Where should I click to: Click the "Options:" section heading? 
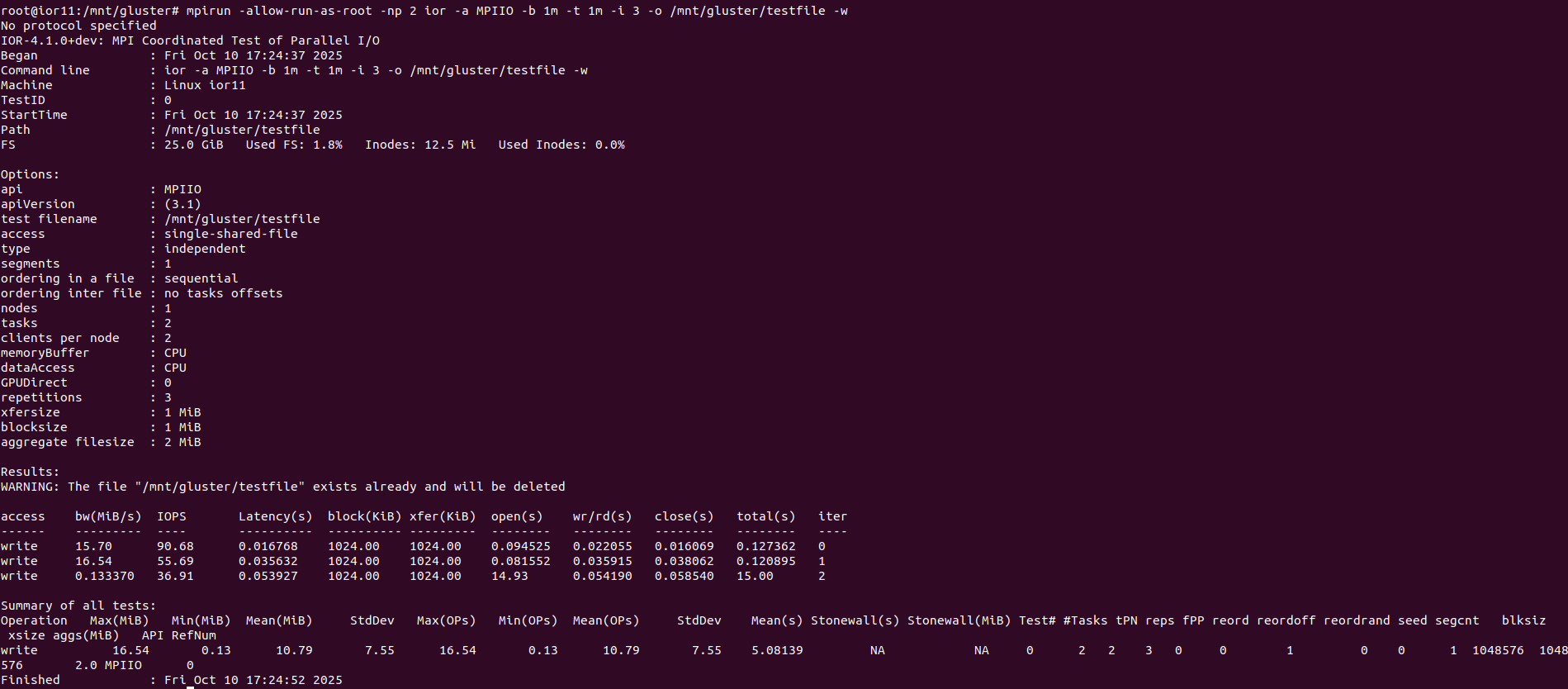click(30, 174)
